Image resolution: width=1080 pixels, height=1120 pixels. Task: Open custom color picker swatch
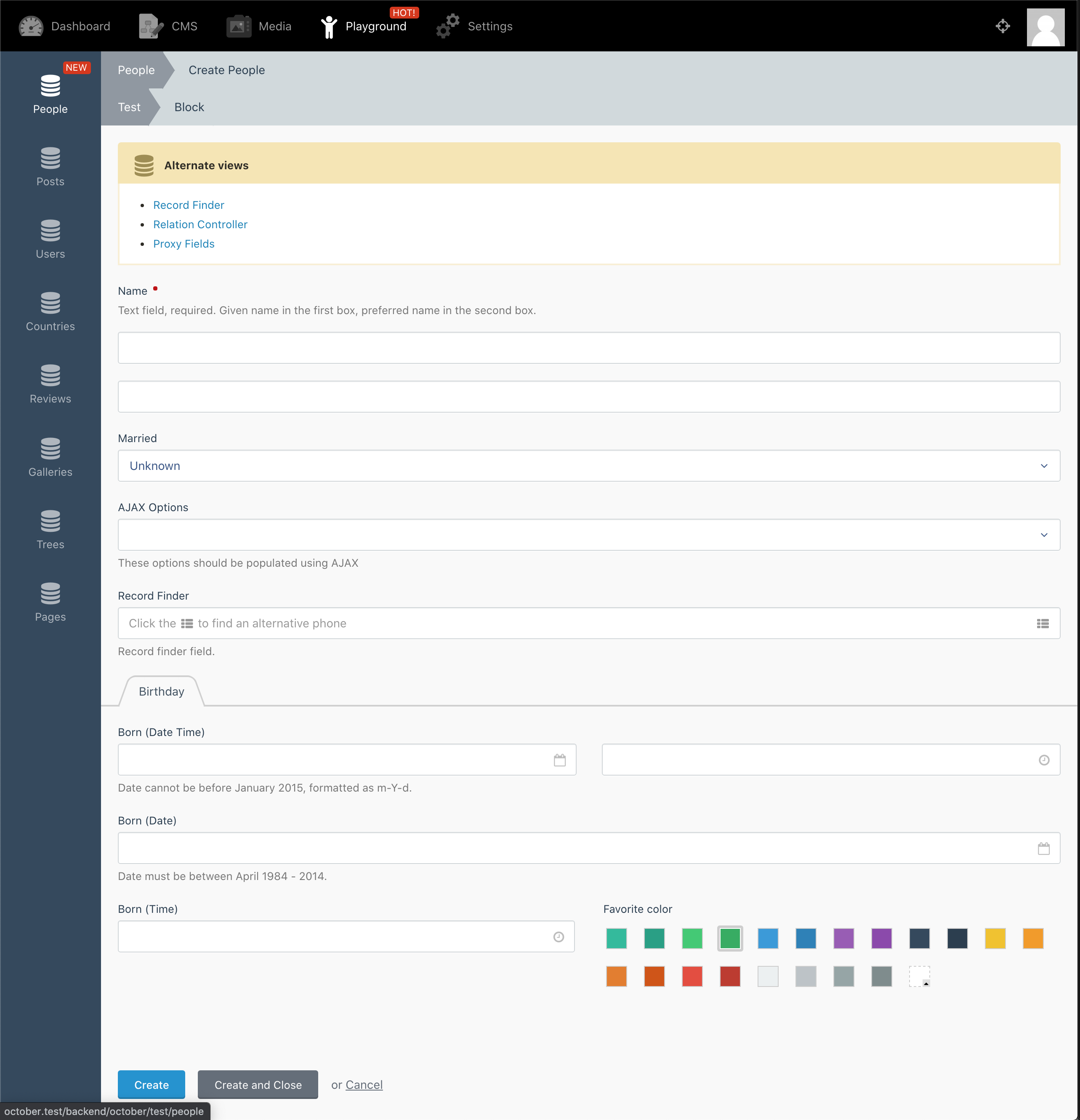[919, 976]
